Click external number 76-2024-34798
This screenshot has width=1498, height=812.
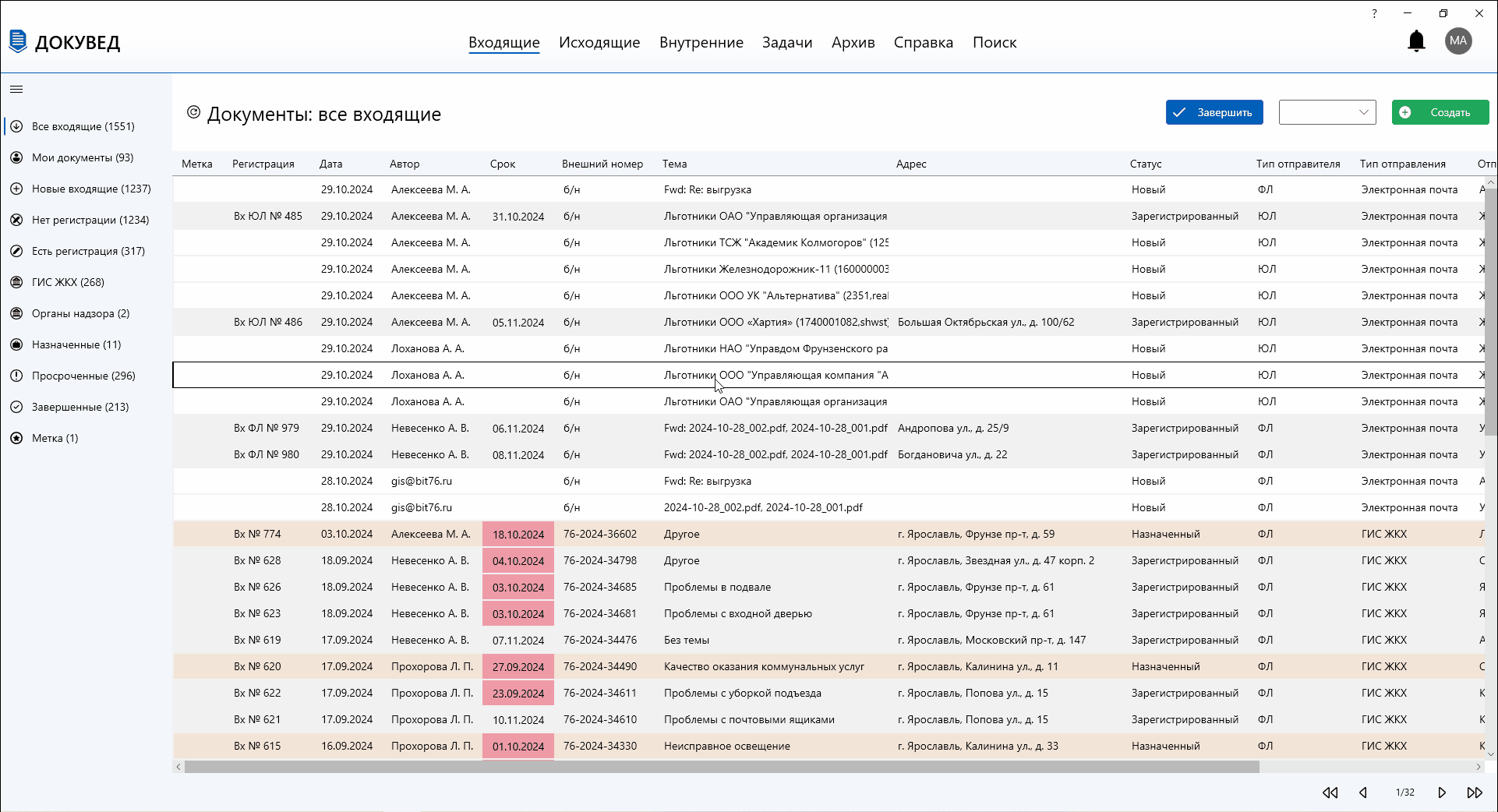coord(600,560)
